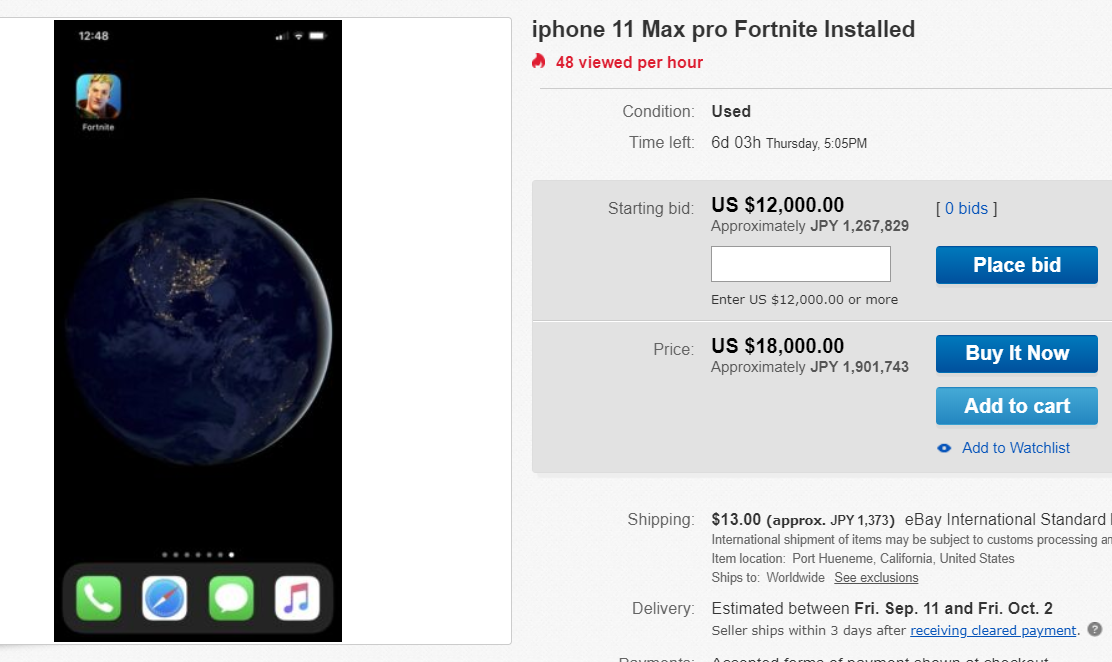Click the battery icon in the phone status bar
The image size is (1112, 662).
317,36
